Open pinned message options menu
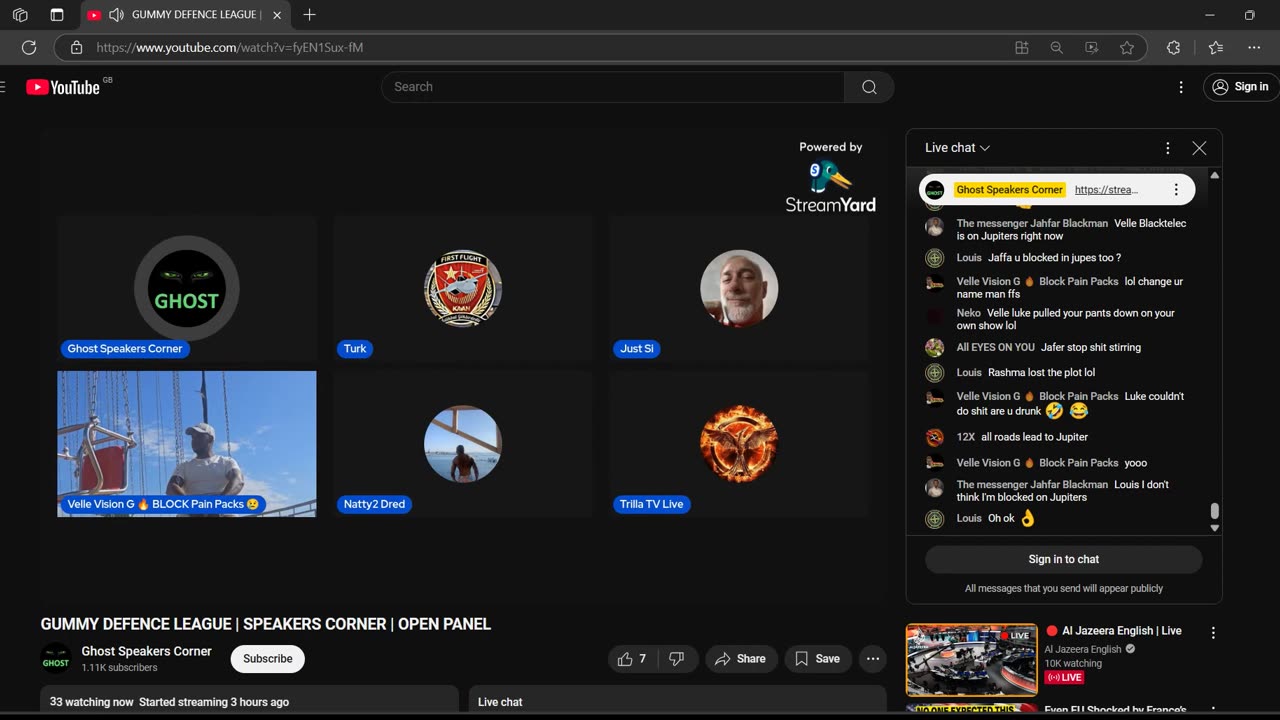The image size is (1280, 720). tap(1176, 190)
